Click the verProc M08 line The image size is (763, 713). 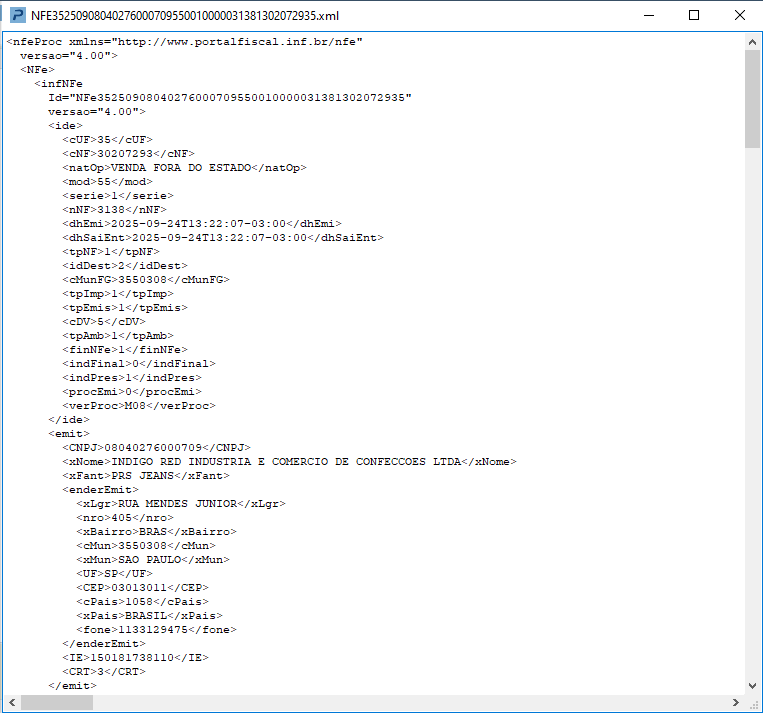coord(139,406)
